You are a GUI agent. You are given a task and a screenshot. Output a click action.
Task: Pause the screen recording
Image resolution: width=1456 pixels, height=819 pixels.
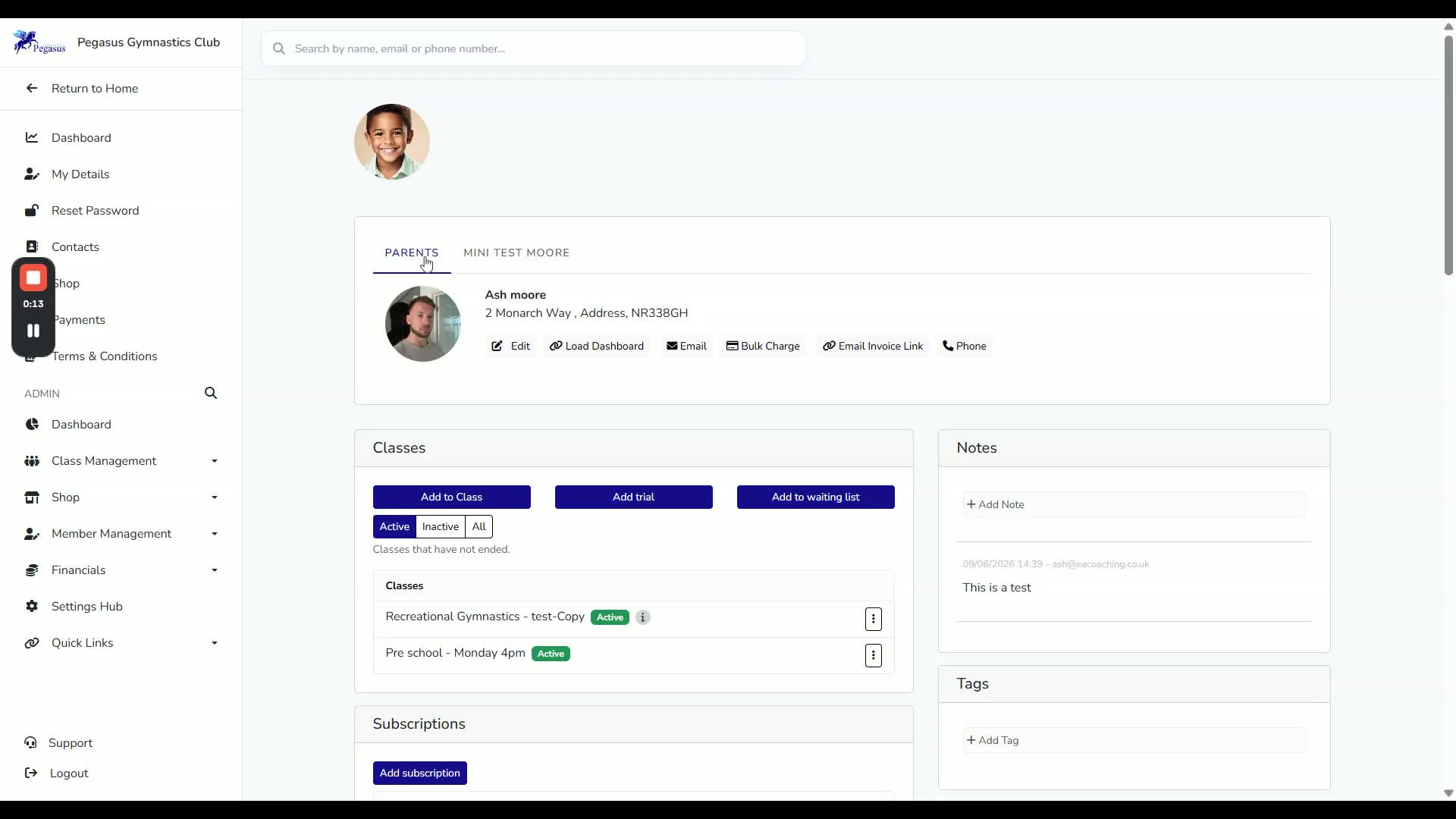click(33, 331)
